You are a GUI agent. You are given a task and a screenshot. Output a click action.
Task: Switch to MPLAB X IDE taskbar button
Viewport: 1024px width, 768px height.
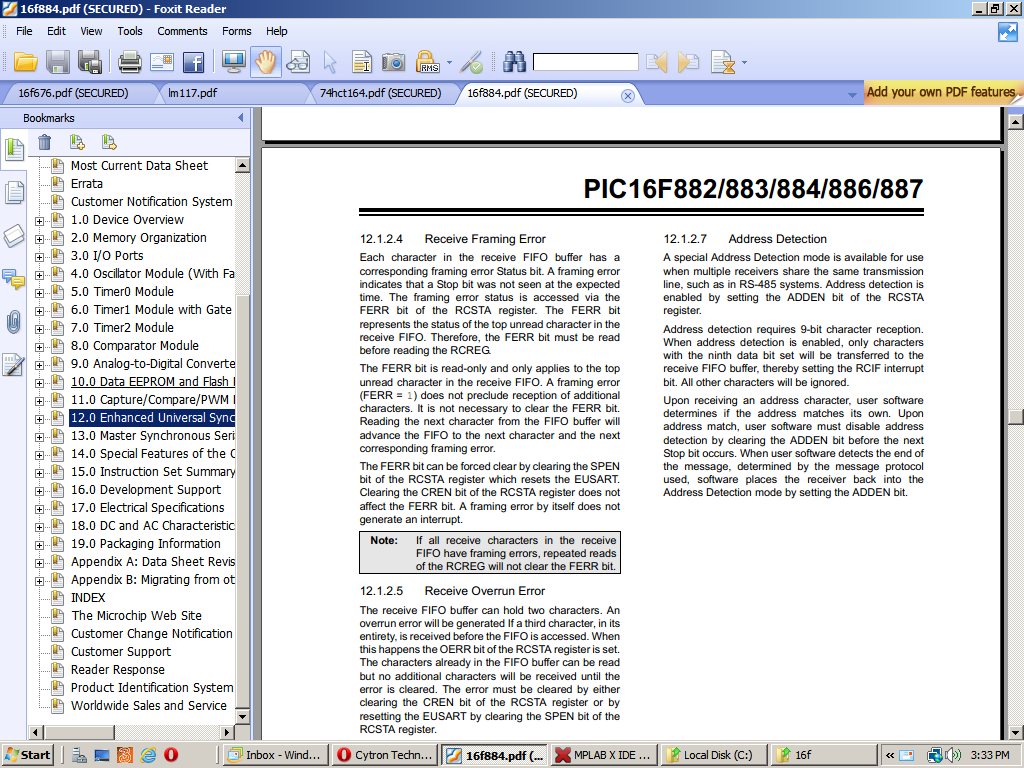[603, 755]
